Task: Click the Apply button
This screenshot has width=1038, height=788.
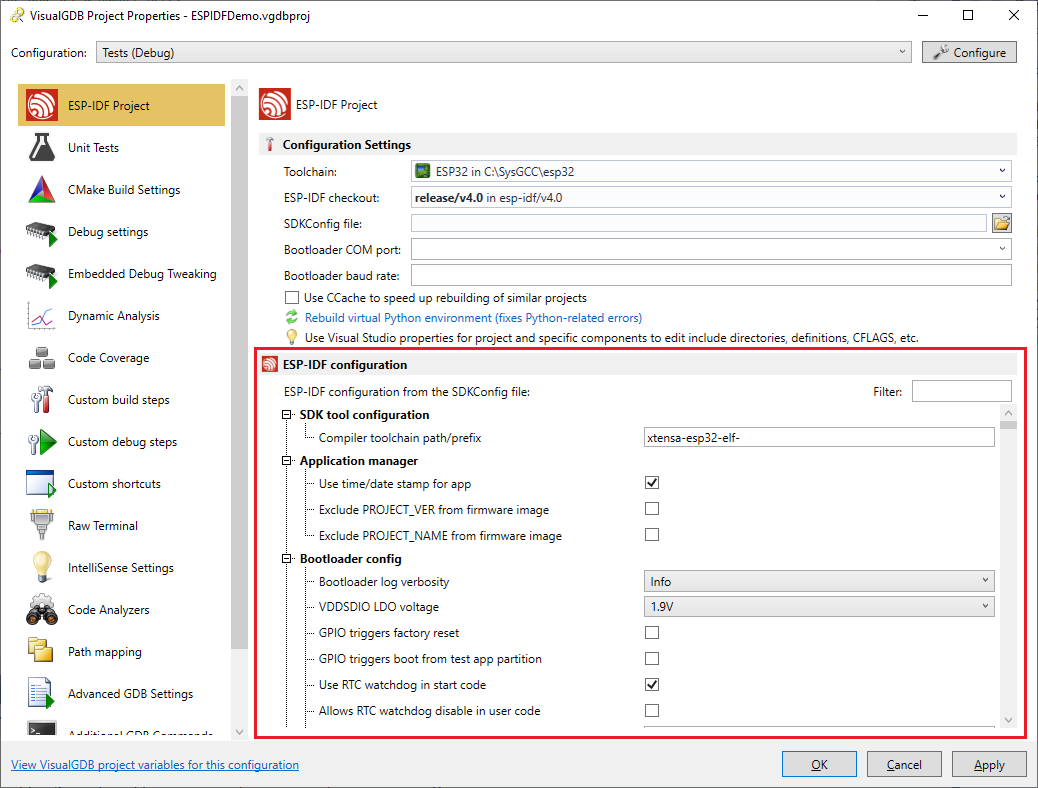Action: pos(989,764)
